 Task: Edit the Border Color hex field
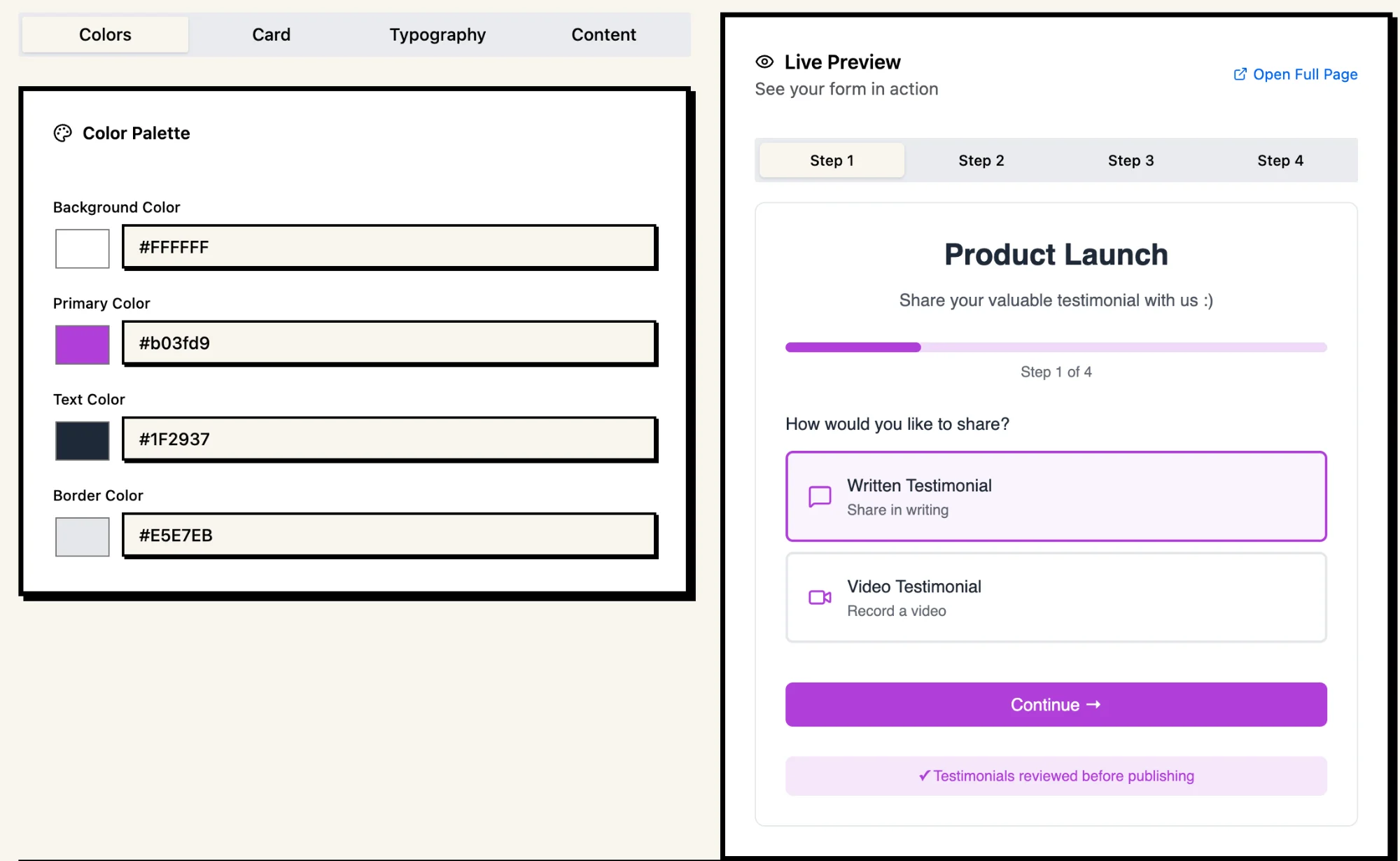tap(389, 535)
